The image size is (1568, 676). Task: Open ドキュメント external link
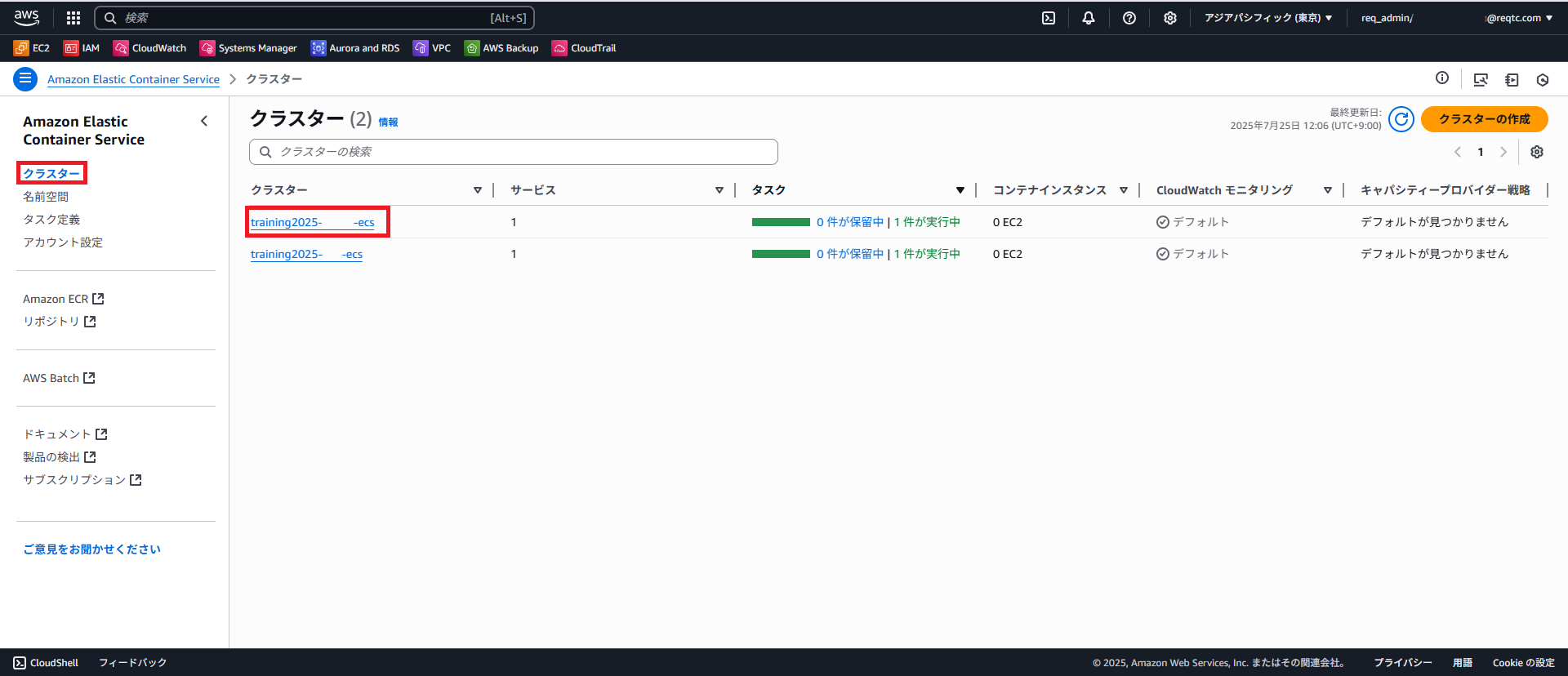point(65,434)
